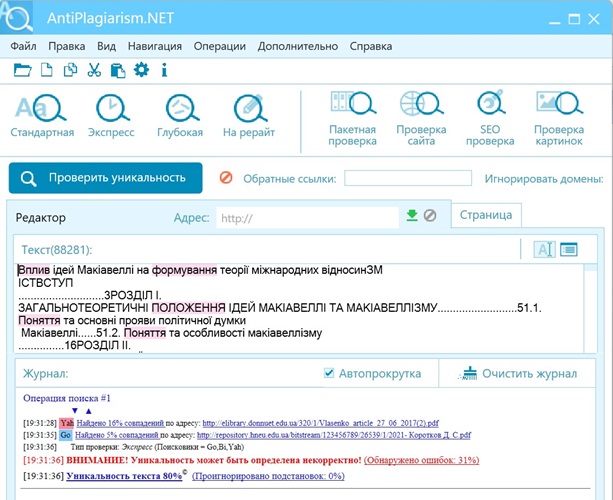
Task: Start the Стандартная check
Action: [x=42, y=116]
